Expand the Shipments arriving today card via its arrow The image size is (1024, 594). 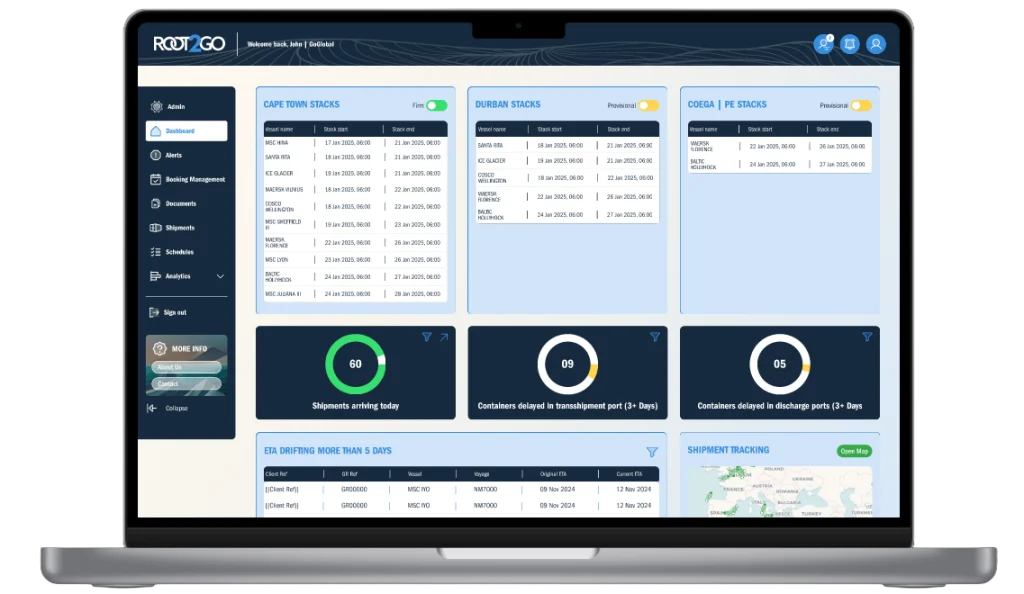coord(444,337)
